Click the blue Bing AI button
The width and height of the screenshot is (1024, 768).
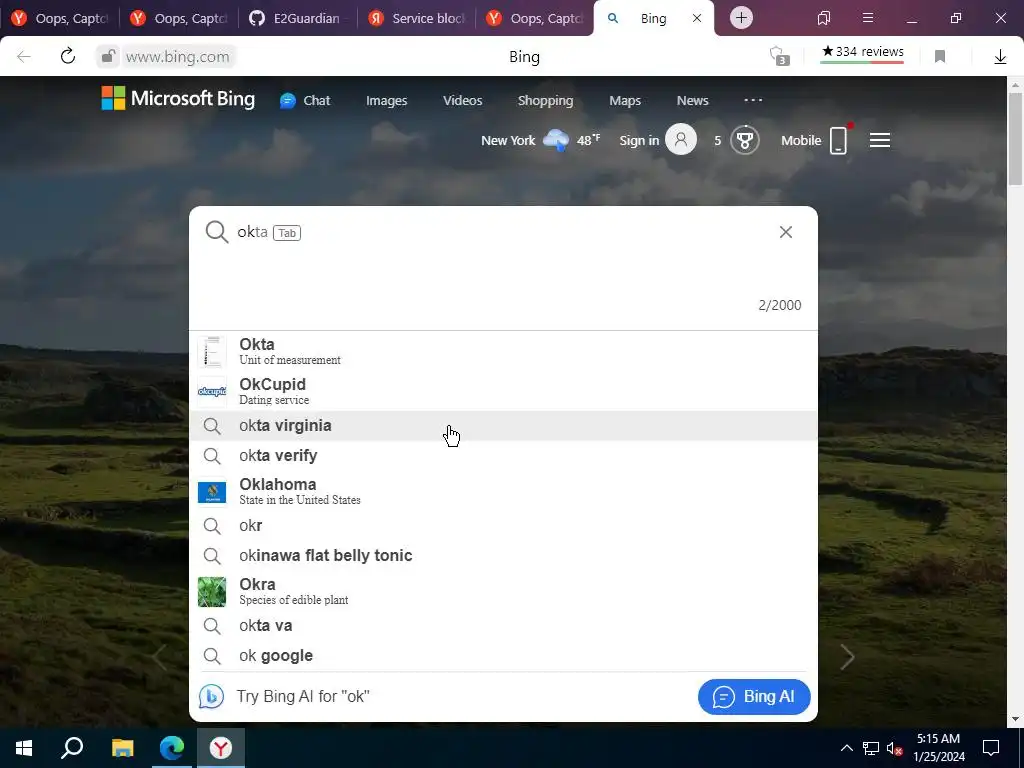click(x=754, y=697)
